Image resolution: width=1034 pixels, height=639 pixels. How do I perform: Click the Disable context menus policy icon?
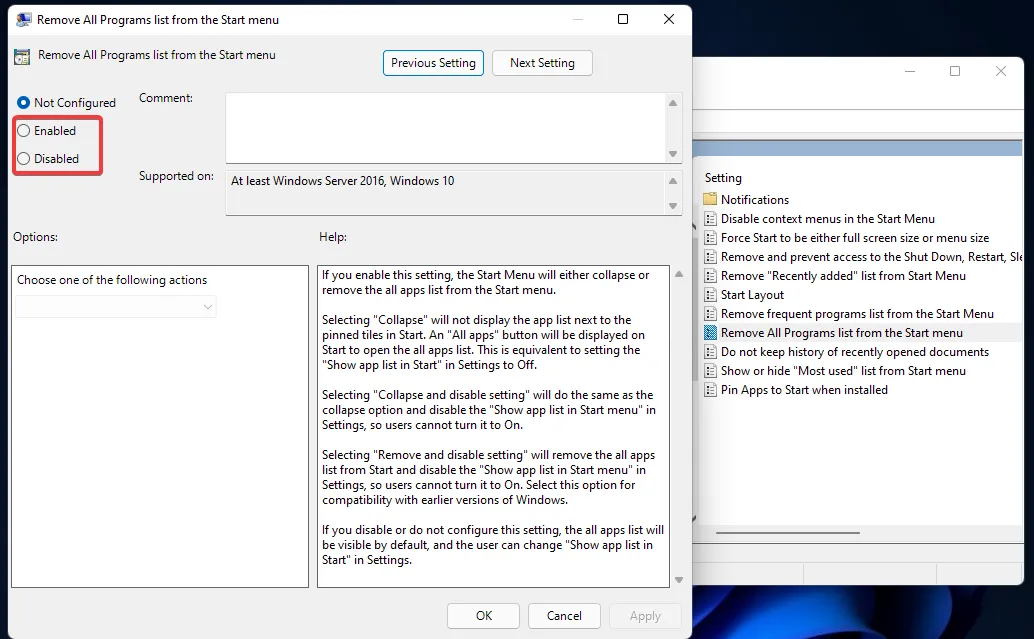click(710, 219)
